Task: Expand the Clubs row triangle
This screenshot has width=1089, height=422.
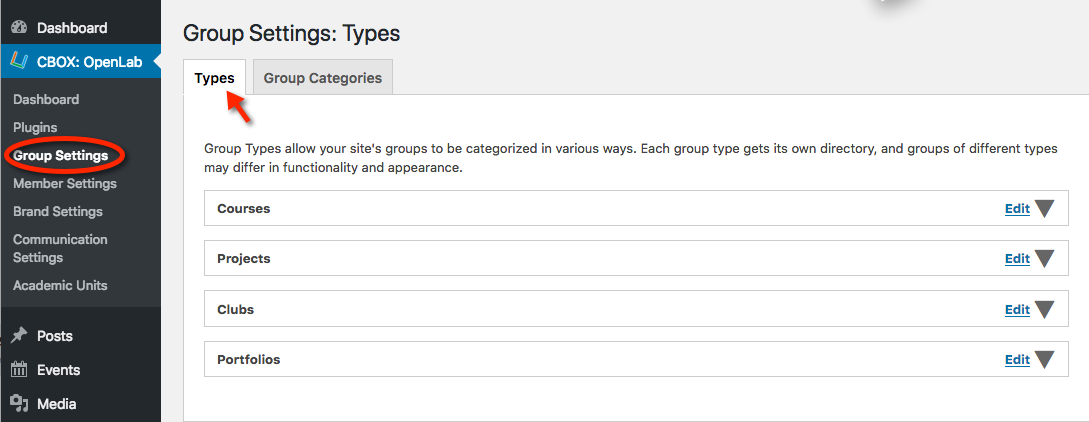Action: pos(1044,310)
